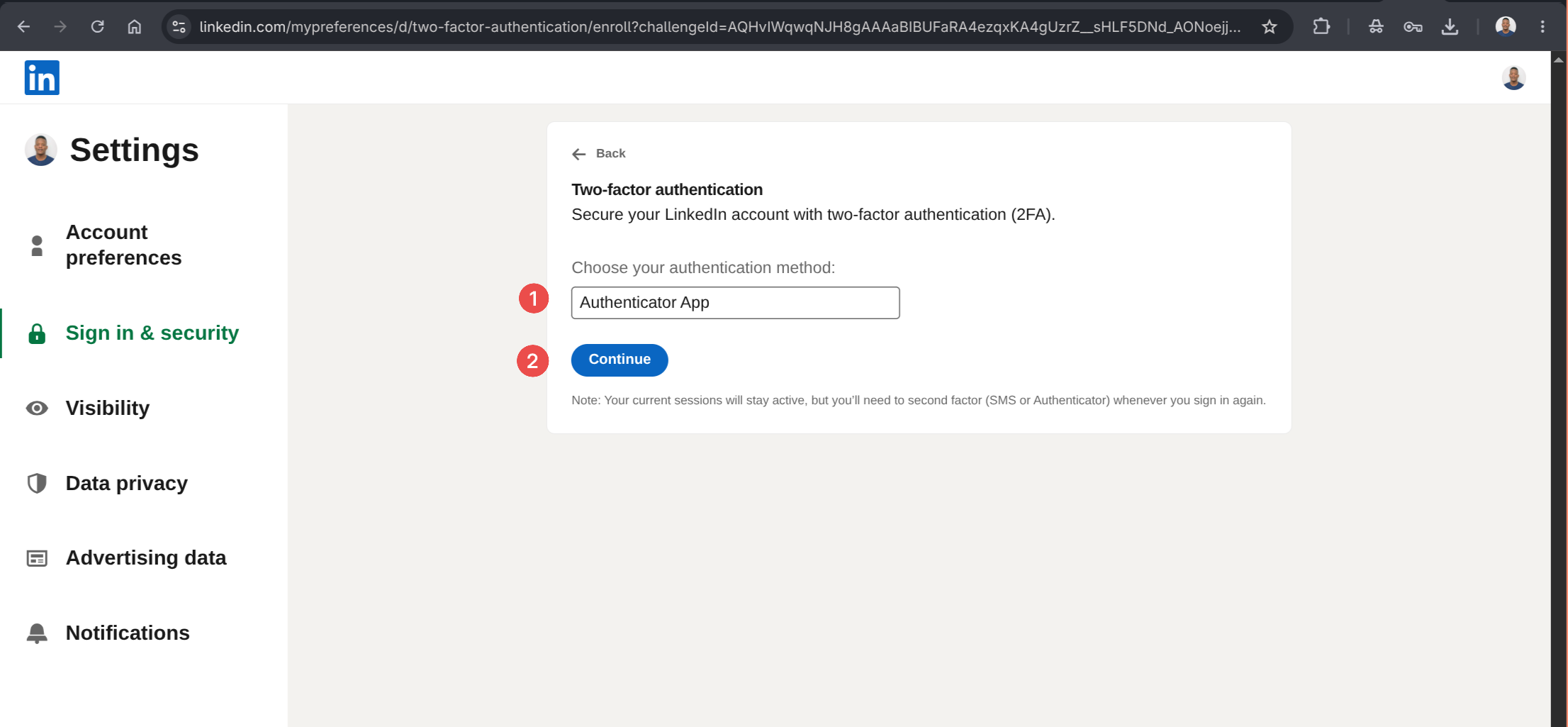Show browser downloads
This screenshot has width=1568, height=727.
[x=1450, y=27]
